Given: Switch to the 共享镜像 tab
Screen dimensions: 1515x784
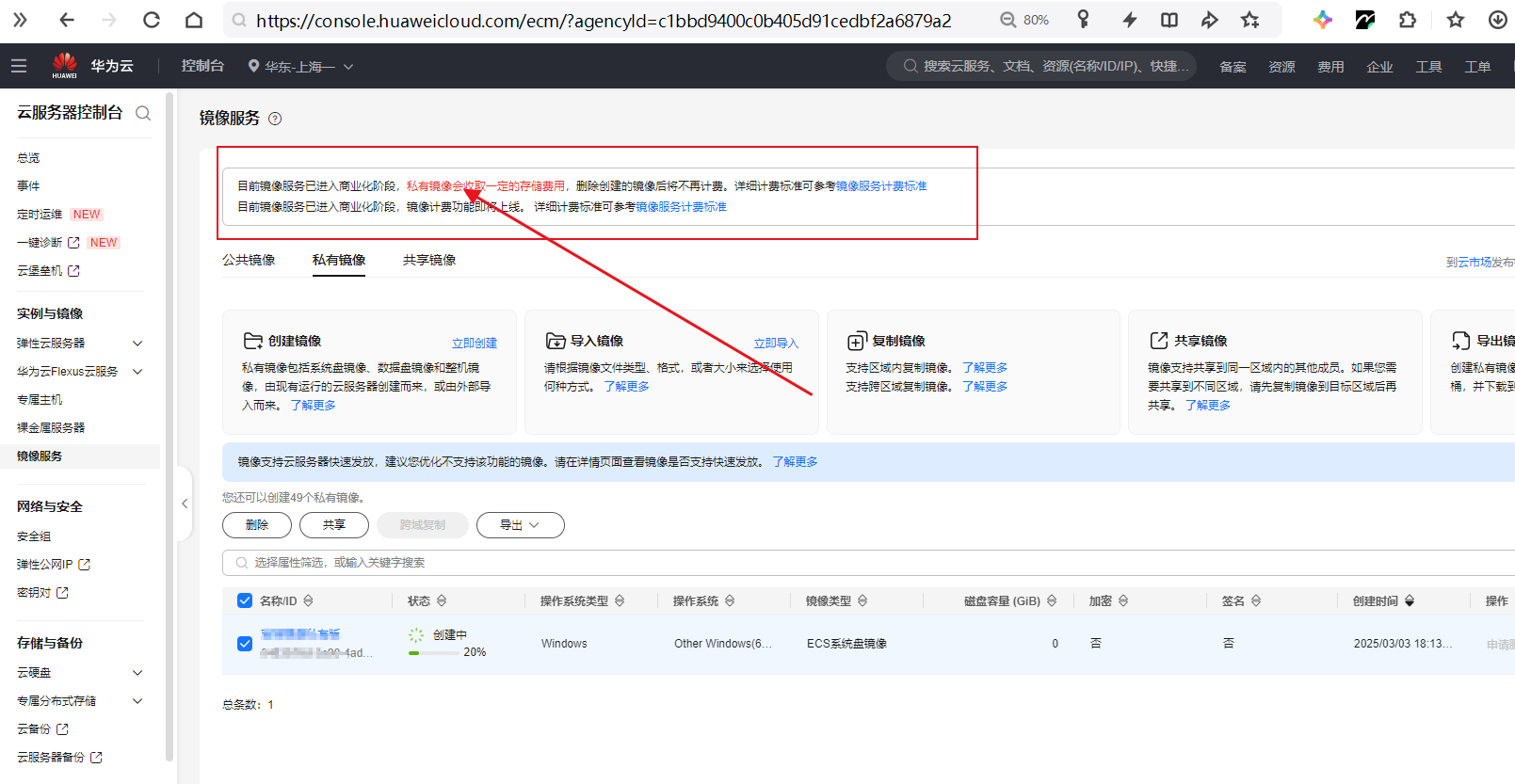Looking at the screenshot, I should [x=429, y=261].
